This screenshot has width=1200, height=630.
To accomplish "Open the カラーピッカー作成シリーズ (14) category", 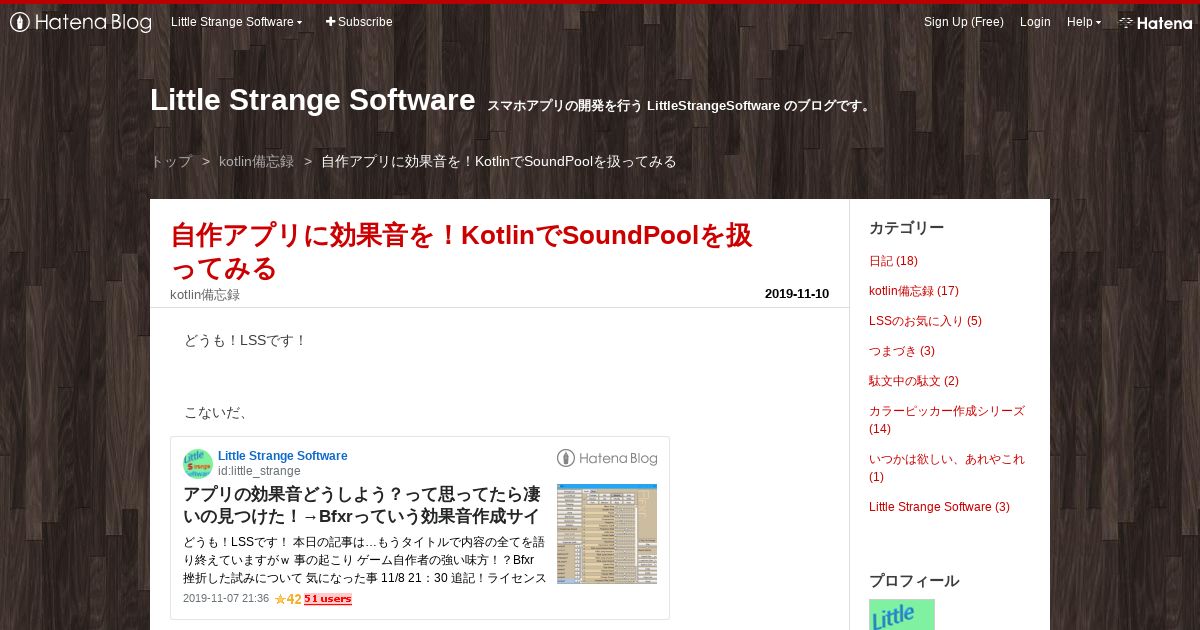I will (947, 419).
